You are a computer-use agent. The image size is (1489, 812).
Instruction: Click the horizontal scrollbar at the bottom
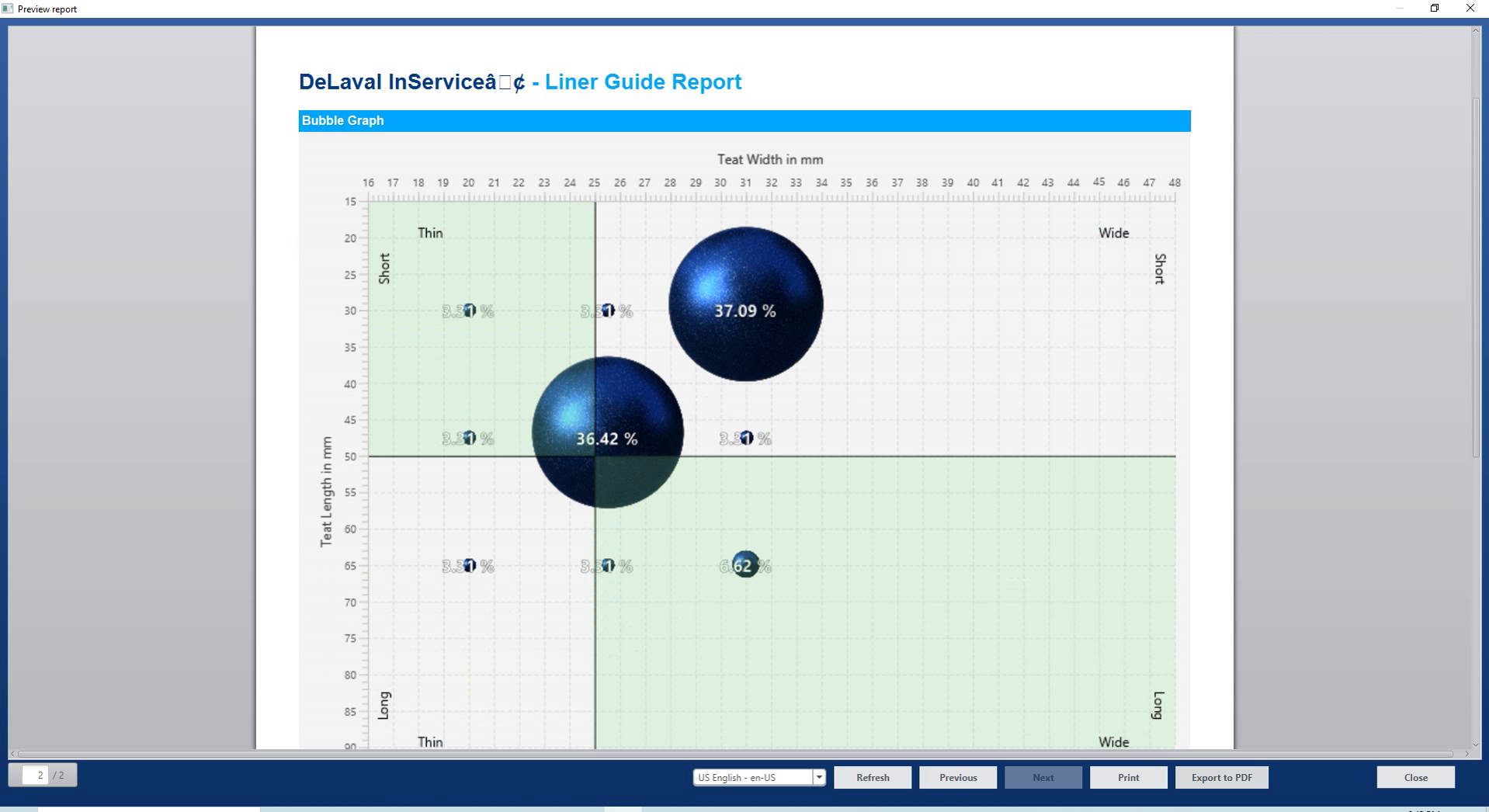pyautogui.click(x=735, y=754)
